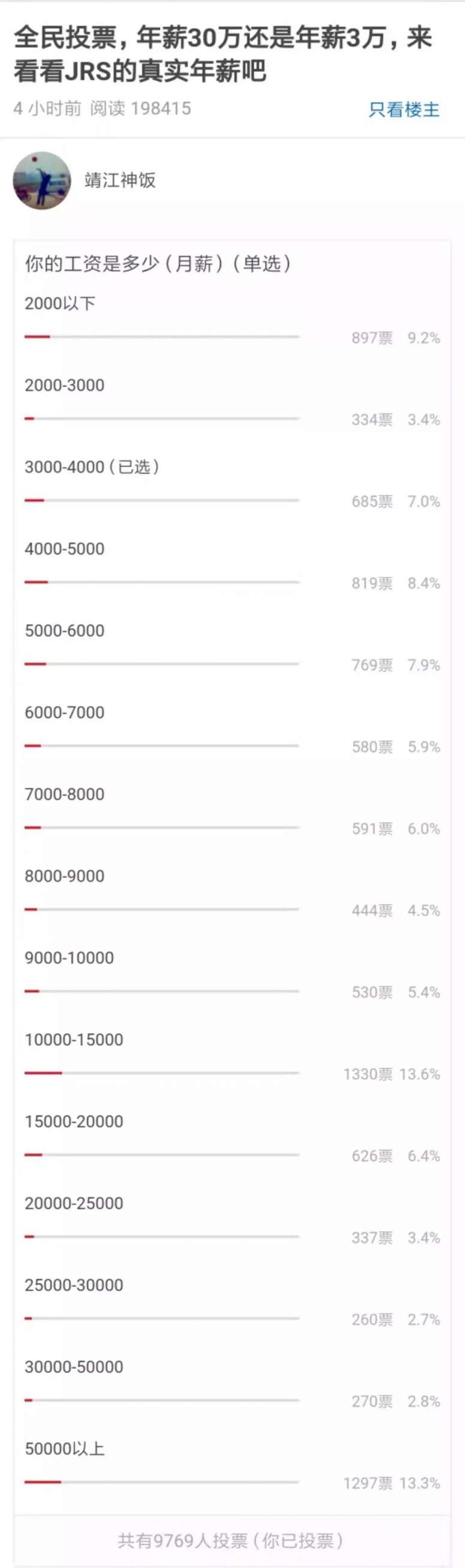Click the 10000-15000 progress bar
Image resolution: width=465 pixels, height=1568 pixels.
point(161,1072)
